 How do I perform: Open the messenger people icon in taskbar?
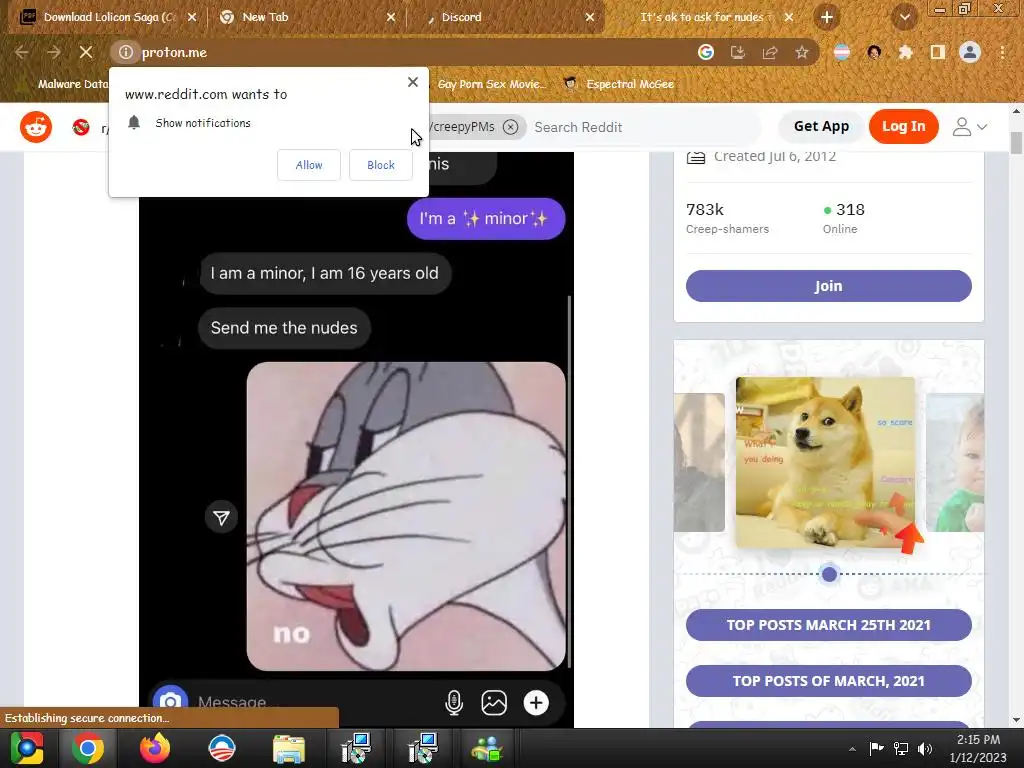(x=487, y=748)
